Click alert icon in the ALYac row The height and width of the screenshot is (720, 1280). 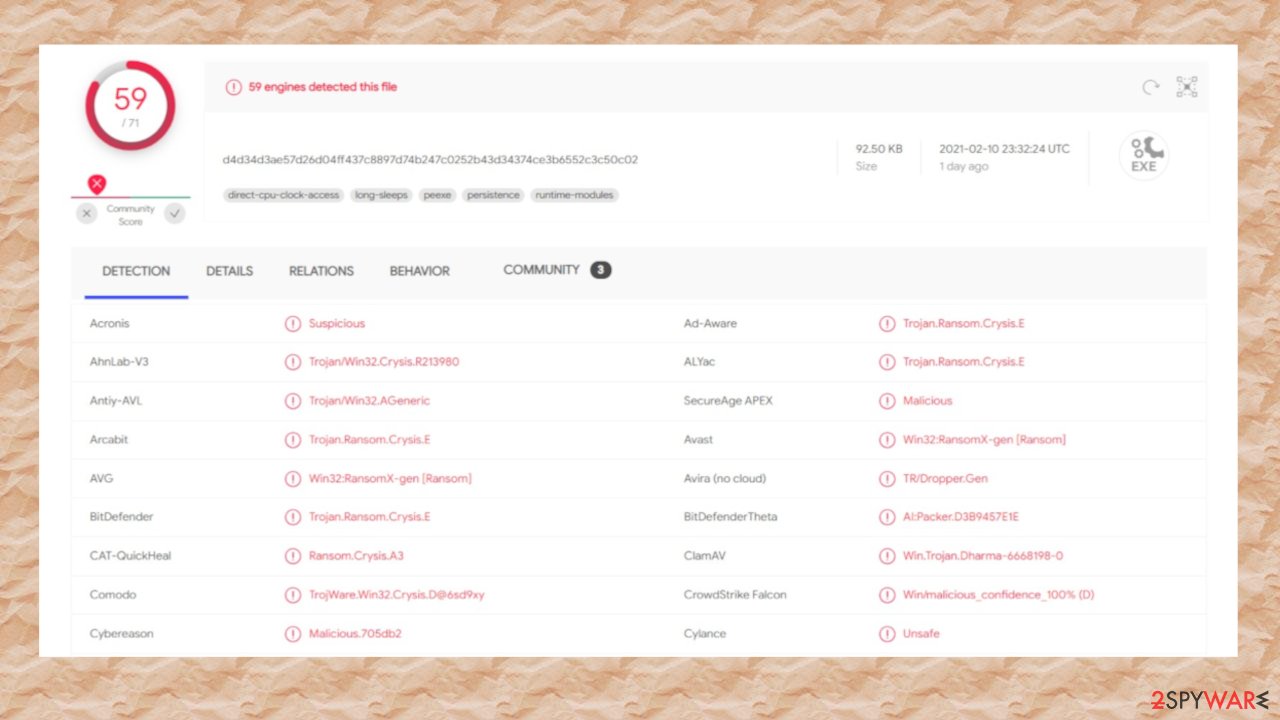(887, 362)
